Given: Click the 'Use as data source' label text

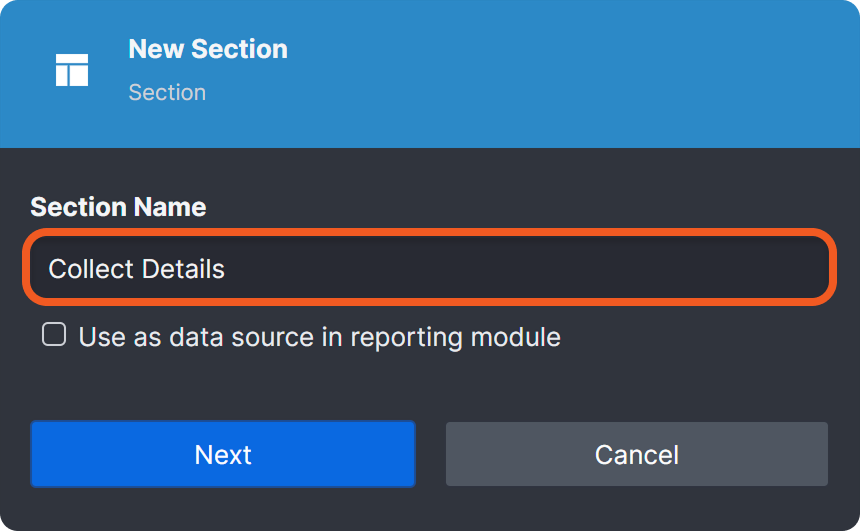Looking at the screenshot, I should (319, 336).
